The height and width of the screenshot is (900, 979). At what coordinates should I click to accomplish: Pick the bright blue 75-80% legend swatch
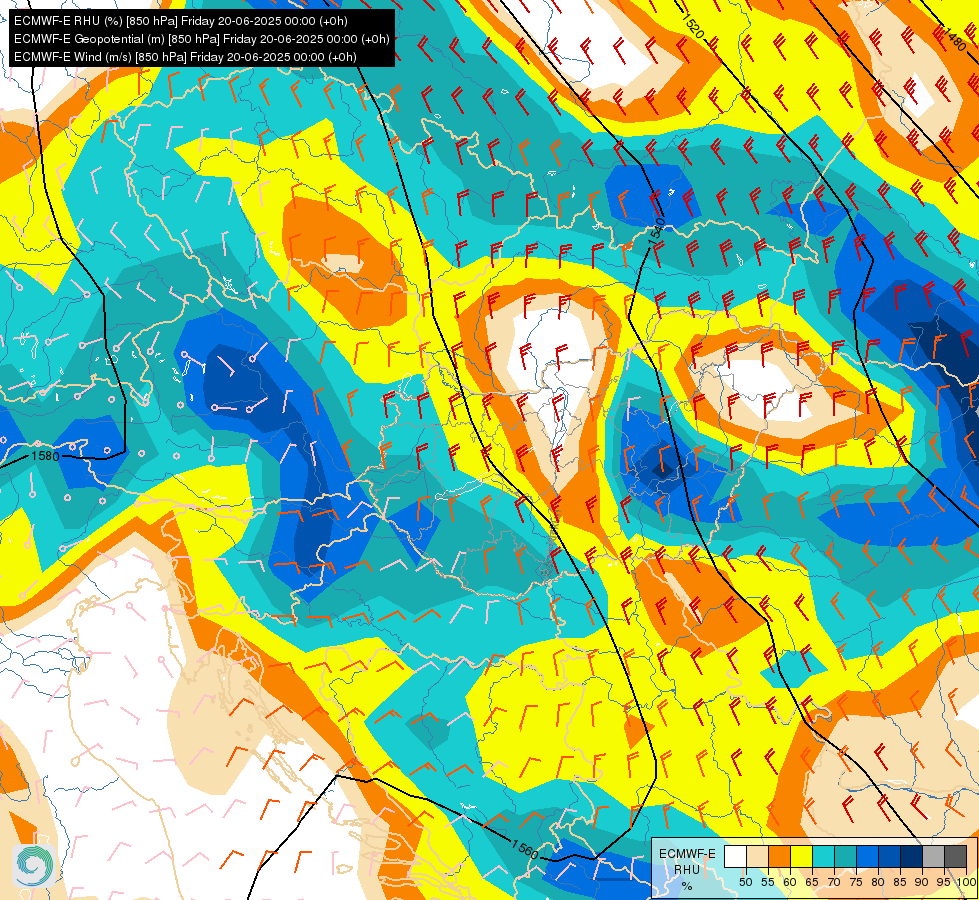[x=867, y=857]
